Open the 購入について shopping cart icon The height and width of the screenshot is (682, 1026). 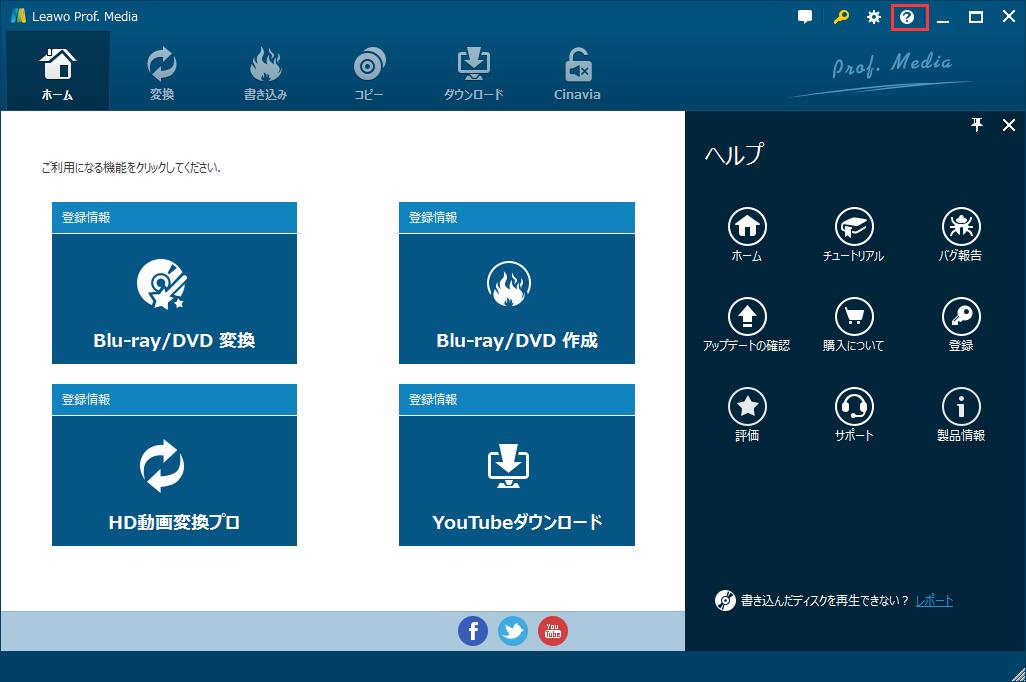click(853, 317)
